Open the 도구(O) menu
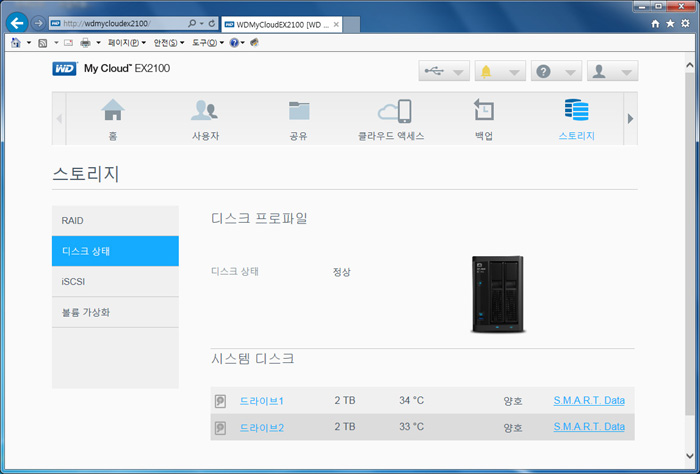 tap(208, 43)
